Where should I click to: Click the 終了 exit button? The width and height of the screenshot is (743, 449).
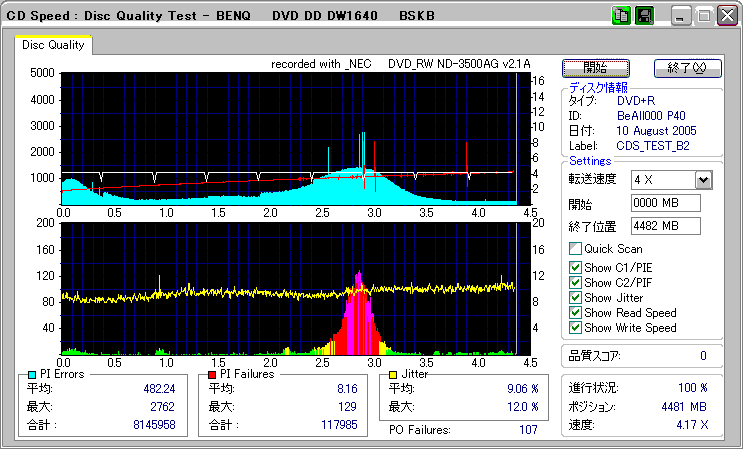687,67
